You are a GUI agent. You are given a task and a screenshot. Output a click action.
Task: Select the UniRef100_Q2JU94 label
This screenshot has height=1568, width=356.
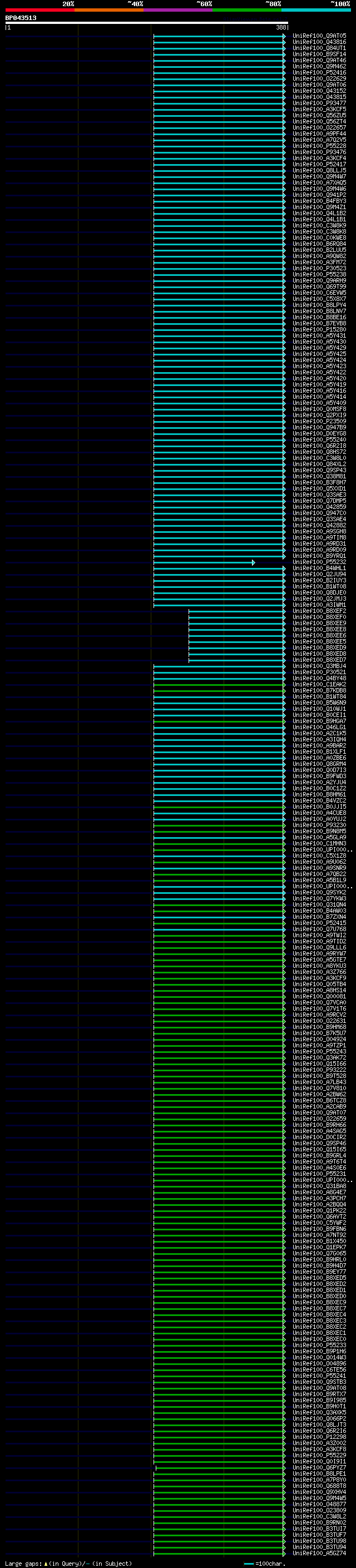319,574
